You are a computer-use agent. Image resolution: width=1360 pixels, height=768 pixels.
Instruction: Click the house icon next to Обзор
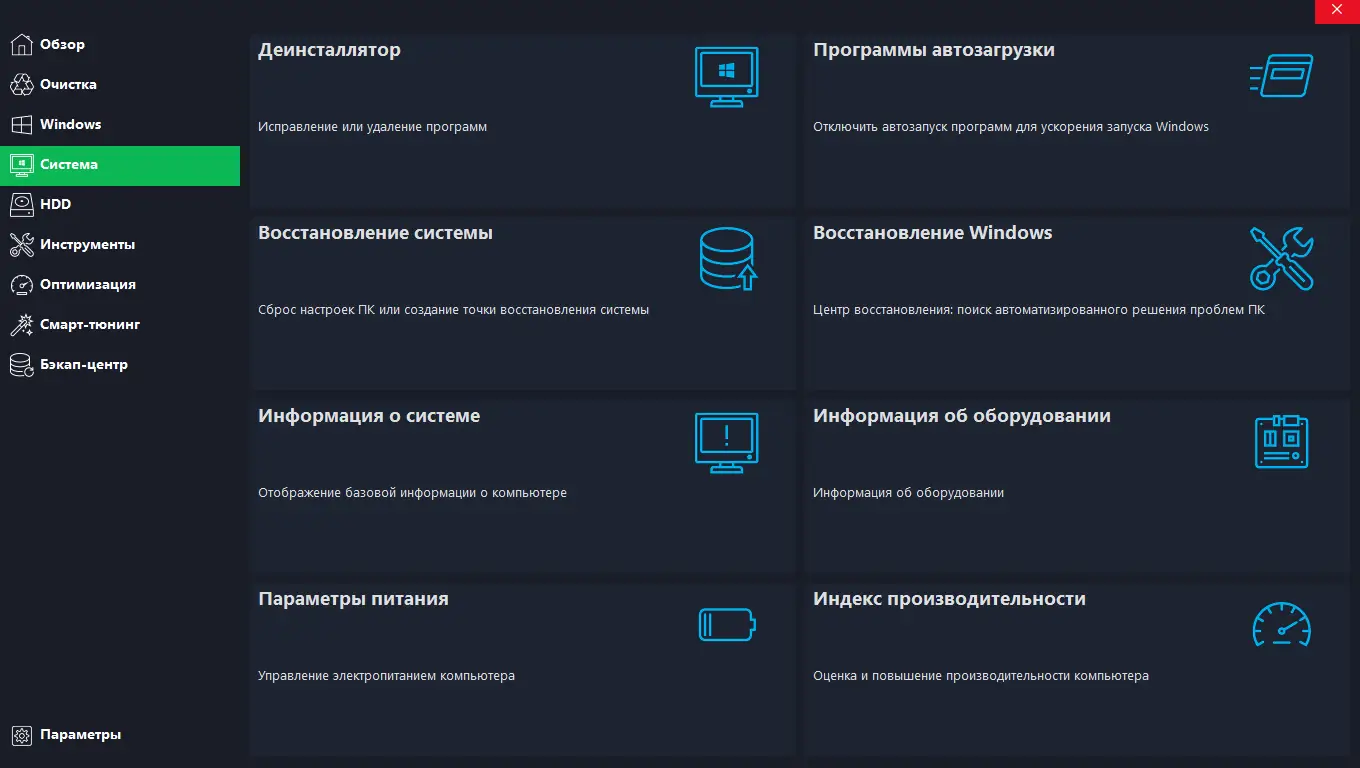pyautogui.click(x=21, y=45)
